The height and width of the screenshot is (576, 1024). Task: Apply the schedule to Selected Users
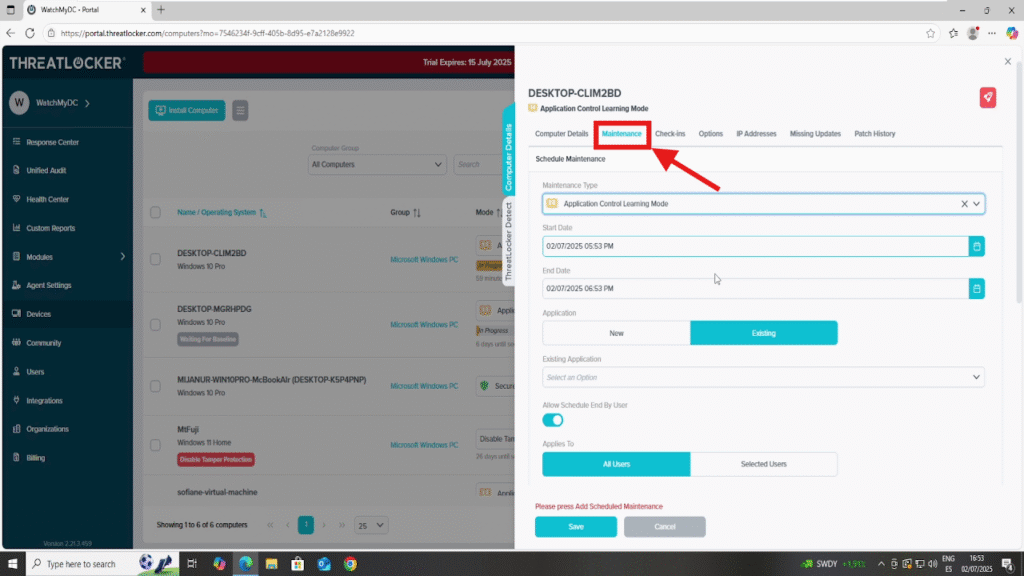click(763, 464)
